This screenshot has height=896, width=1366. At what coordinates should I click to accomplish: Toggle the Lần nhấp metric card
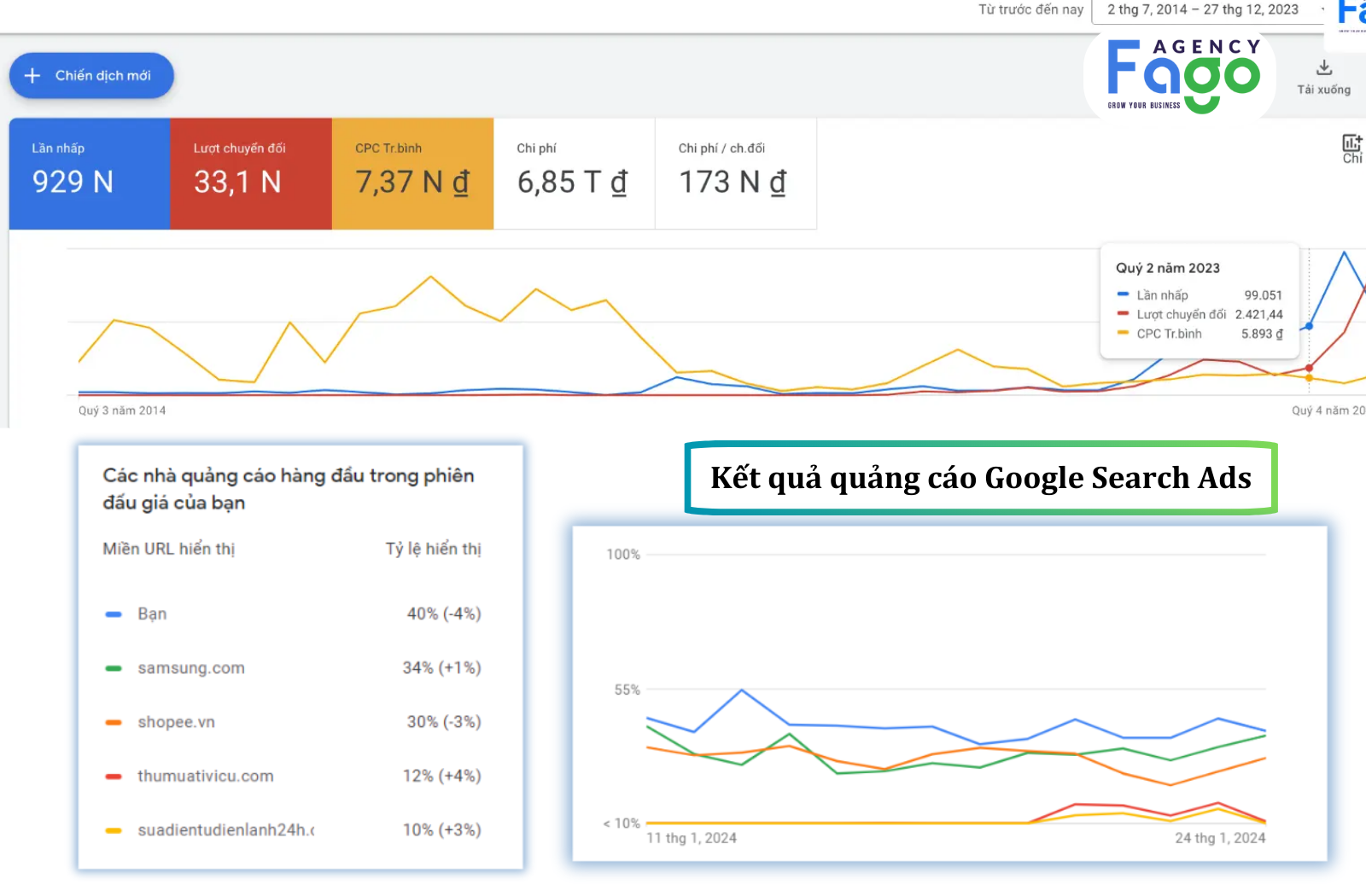(x=90, y=173)
